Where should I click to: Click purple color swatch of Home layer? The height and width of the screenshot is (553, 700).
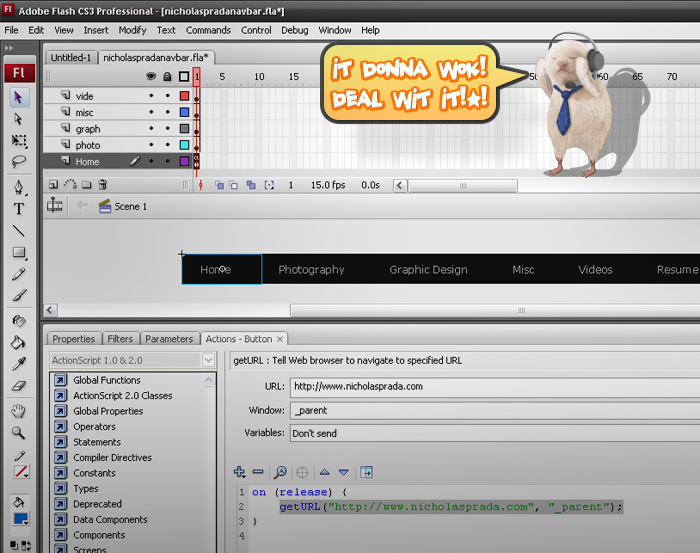[x=184, y=161]
